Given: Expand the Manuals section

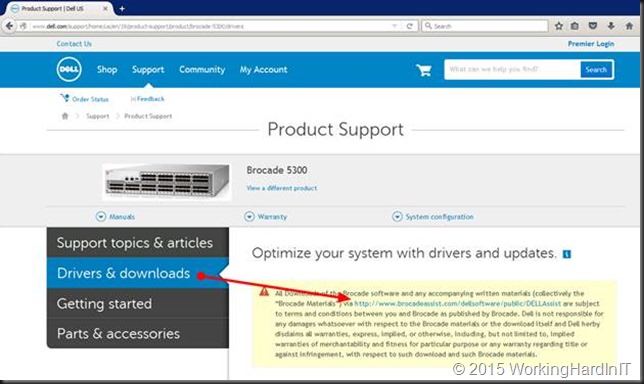Looking at the screenshot, I should [x=115, y=216].
